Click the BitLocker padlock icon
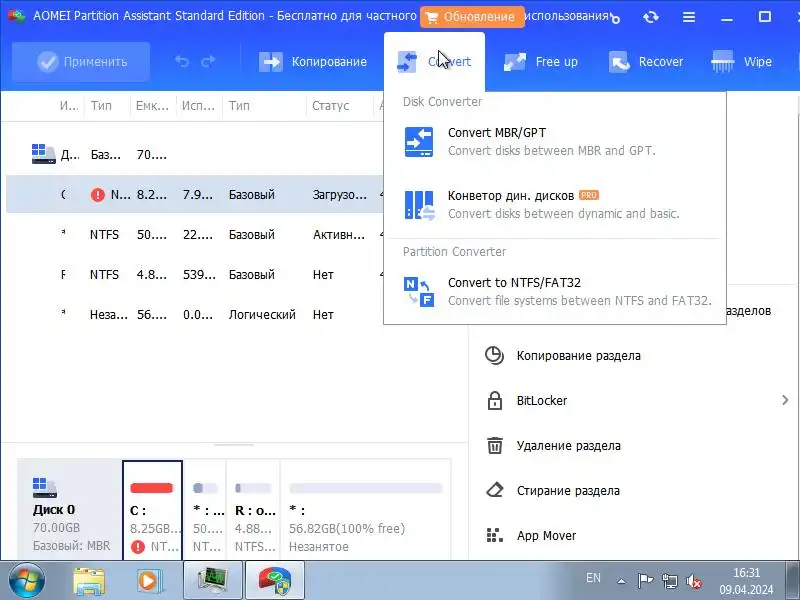The width and height of the screenshot is (800, 600). pyautogui.click(x=494, y=401)
